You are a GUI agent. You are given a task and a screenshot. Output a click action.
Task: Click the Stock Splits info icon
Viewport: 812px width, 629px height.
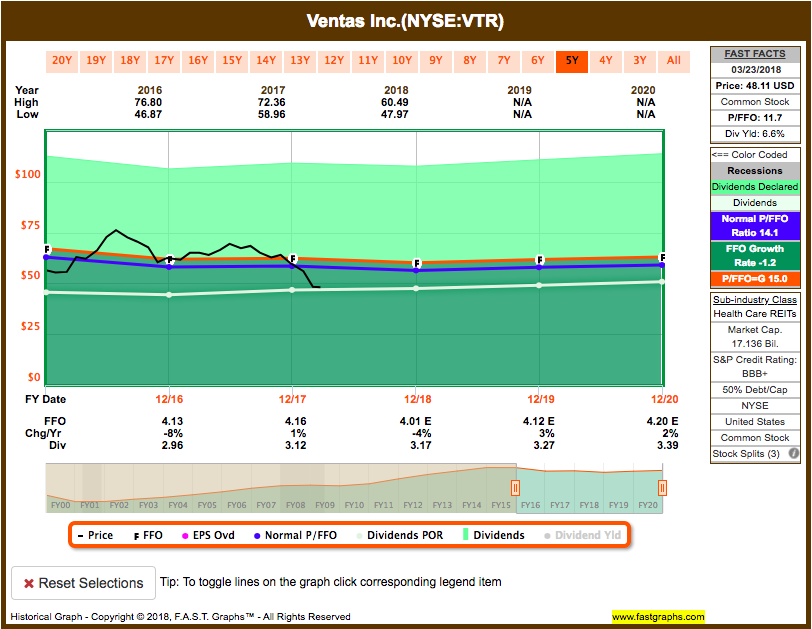[x=793, y=454]
